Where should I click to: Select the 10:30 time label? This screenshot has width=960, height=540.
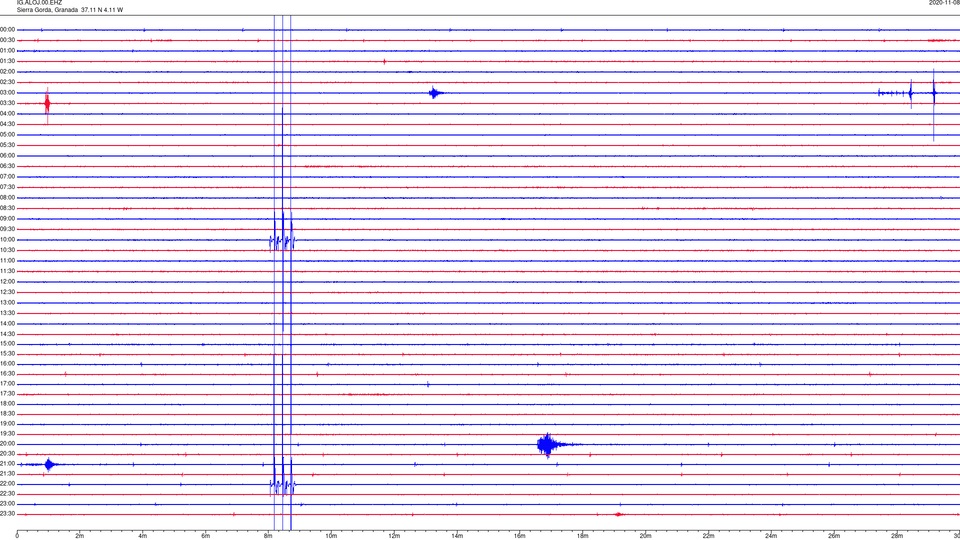[x=7, y=250]
